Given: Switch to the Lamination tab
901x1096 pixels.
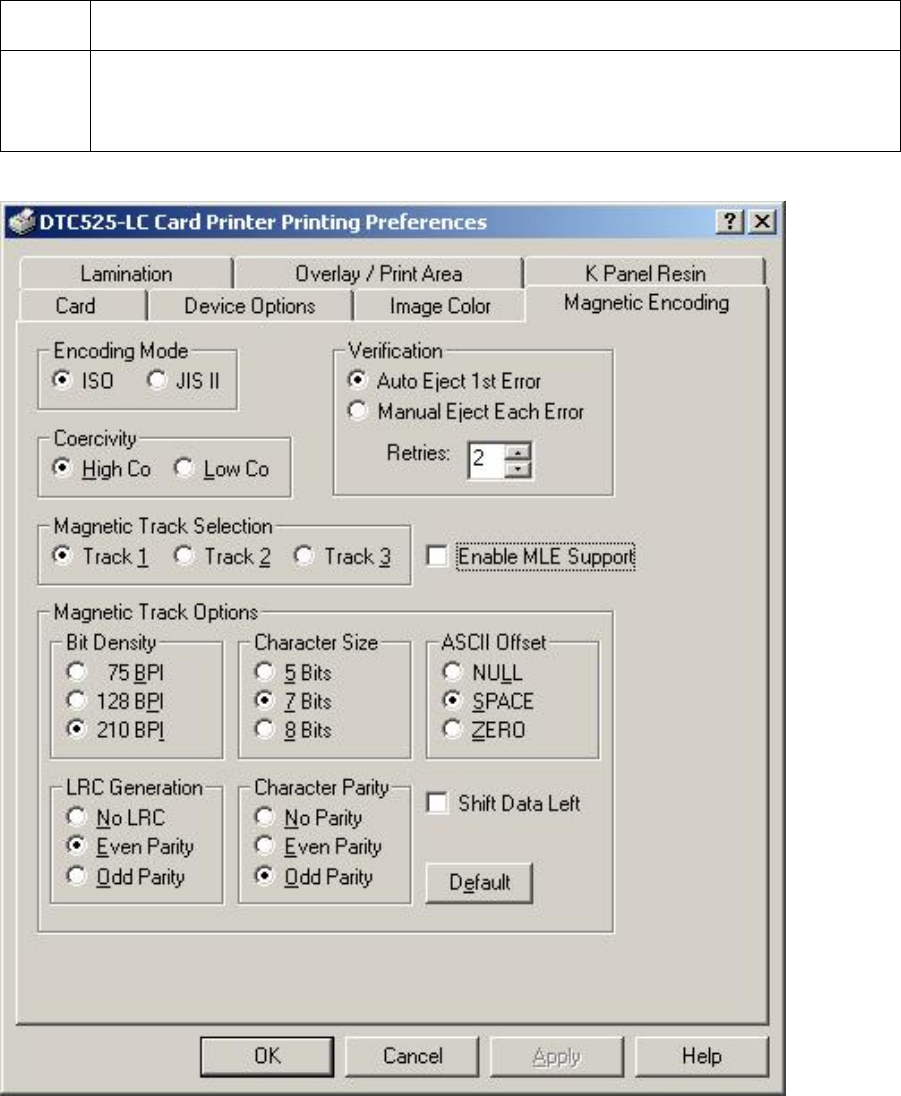Looking at the screenshot, I should pyautogui.click(x=127, y=273).
